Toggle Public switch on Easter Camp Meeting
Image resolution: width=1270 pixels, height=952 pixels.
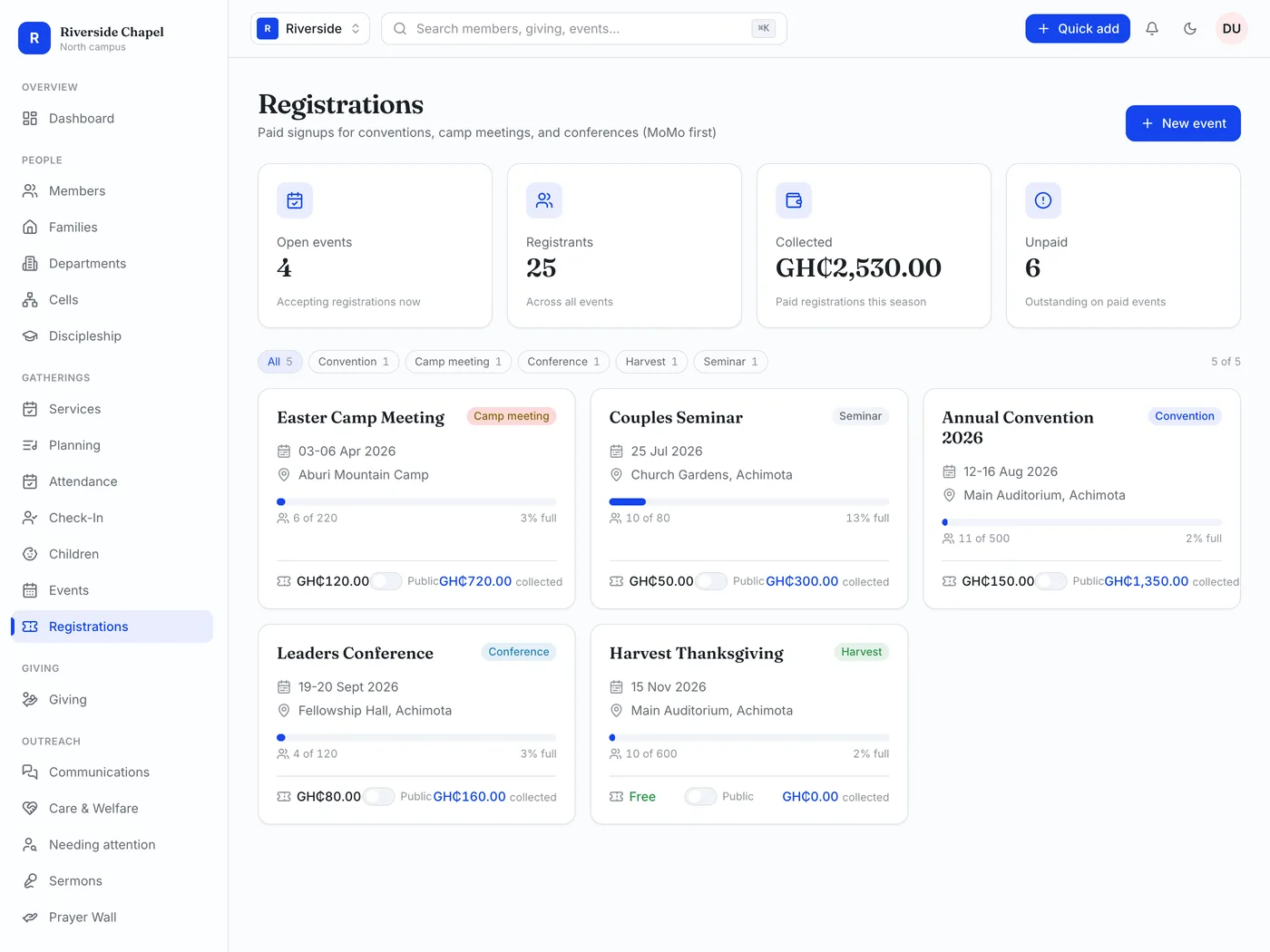tap(386, 581)
